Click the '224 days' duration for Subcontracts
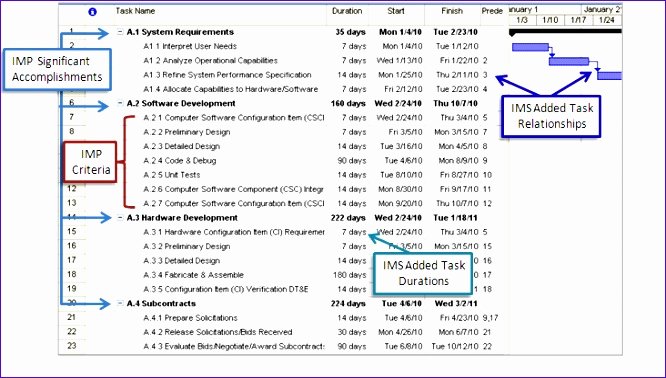Viewport: 666px width, 378px height. (348, 304)
